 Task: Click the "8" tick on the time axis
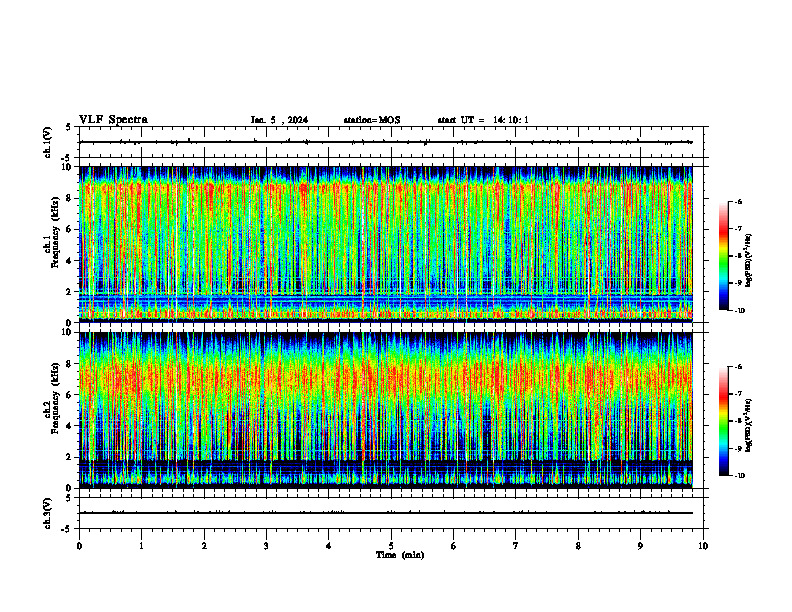(578, 546)
